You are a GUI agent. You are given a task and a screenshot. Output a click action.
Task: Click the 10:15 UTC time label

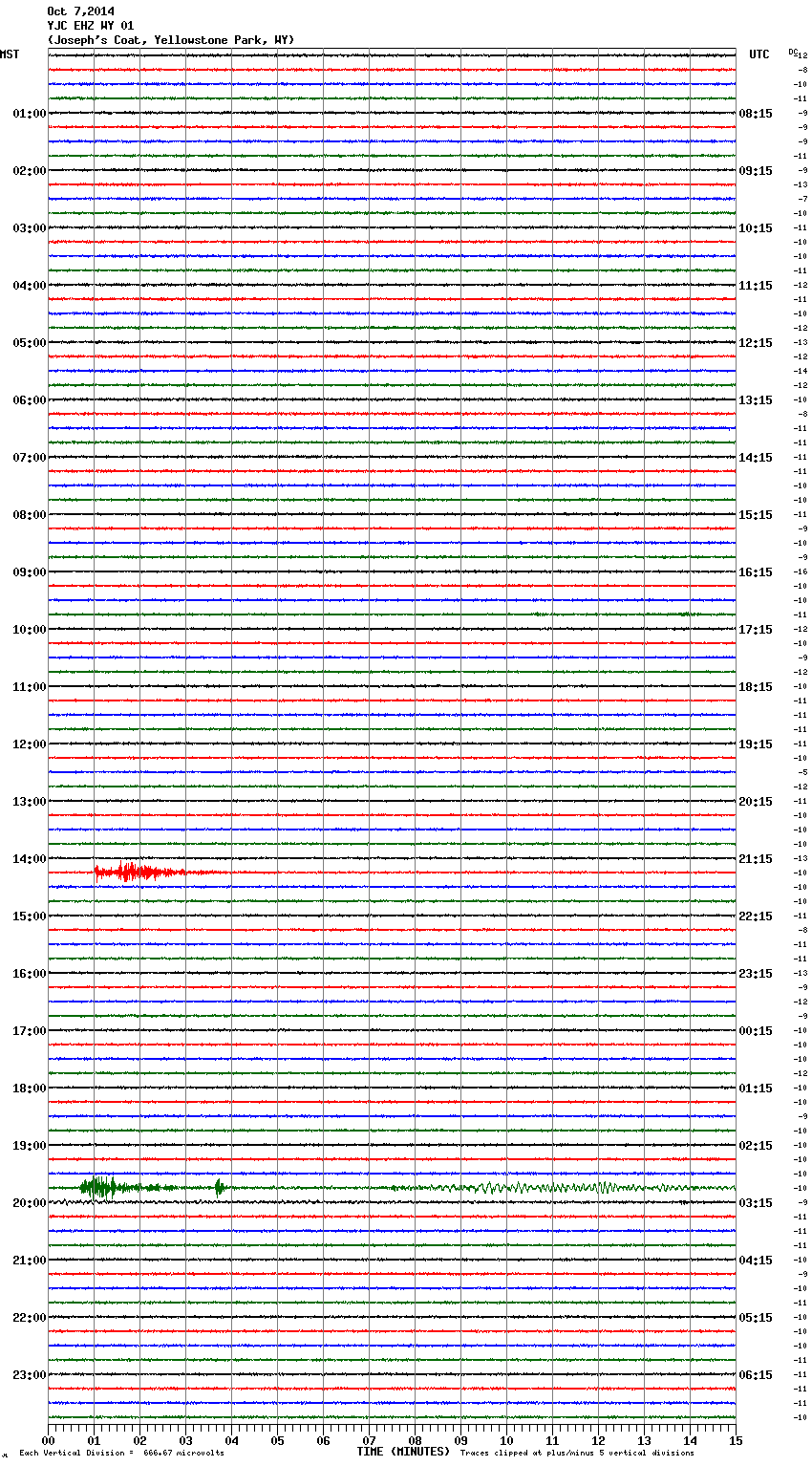click(x=756, y=228)
